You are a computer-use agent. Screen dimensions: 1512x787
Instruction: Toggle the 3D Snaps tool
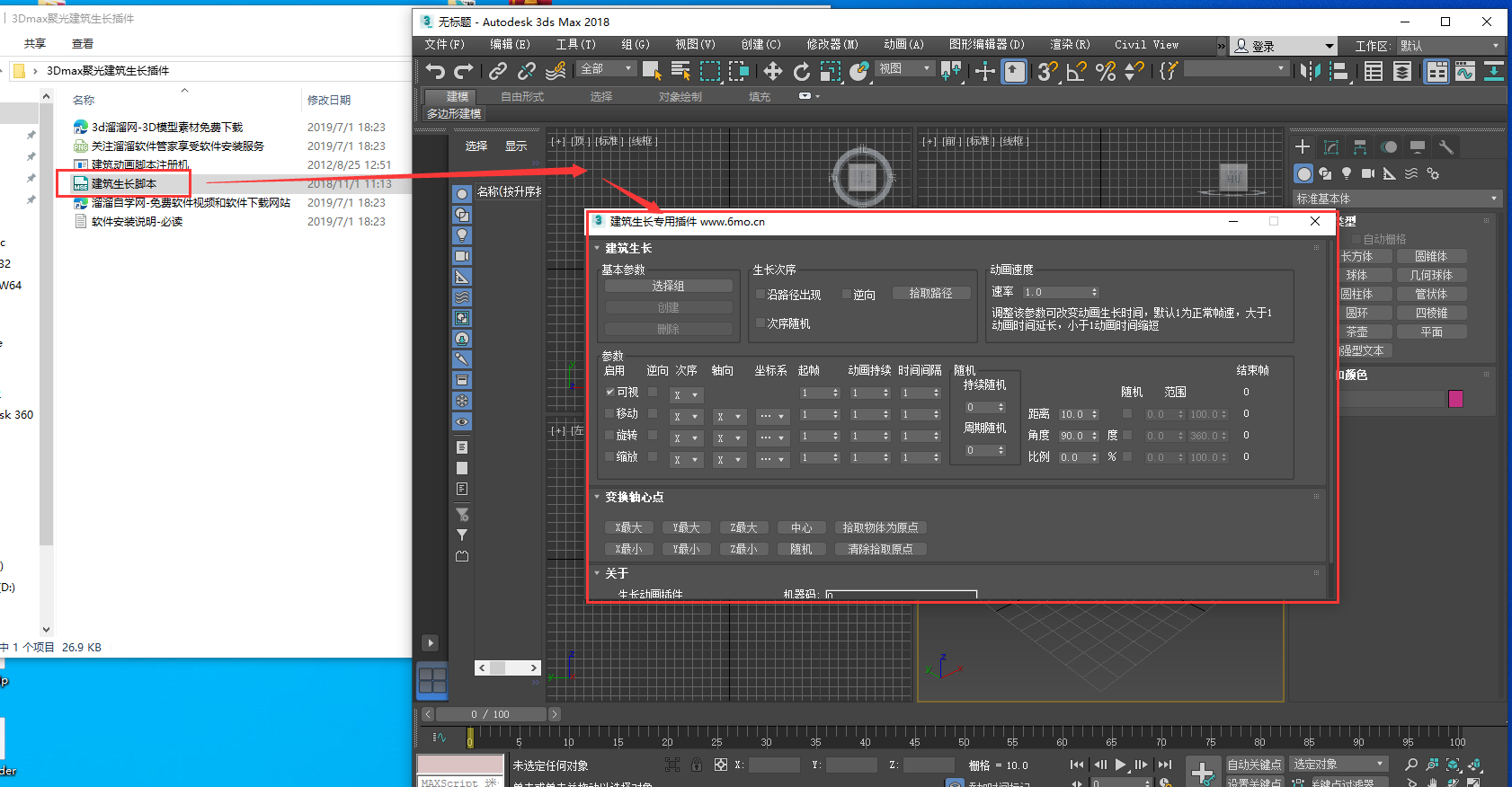coord(1047,71)
